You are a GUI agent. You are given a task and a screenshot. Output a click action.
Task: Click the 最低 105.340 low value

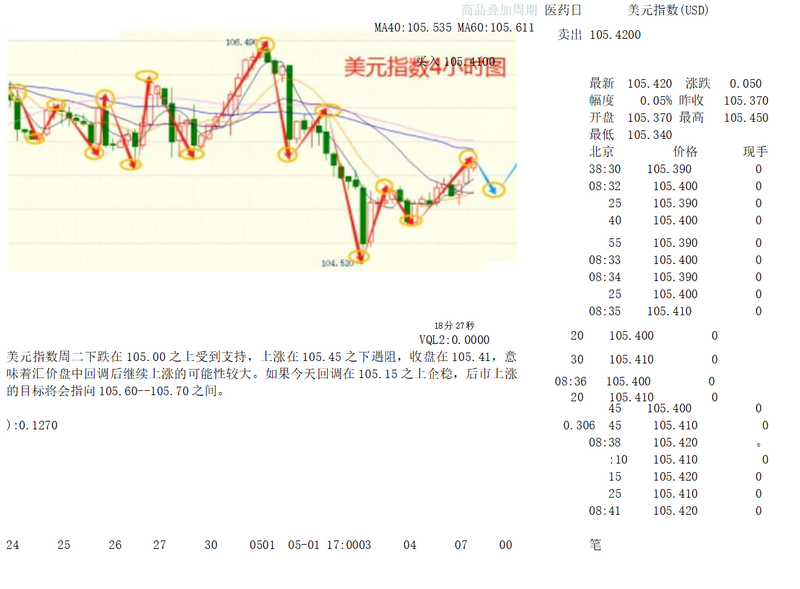631,135
